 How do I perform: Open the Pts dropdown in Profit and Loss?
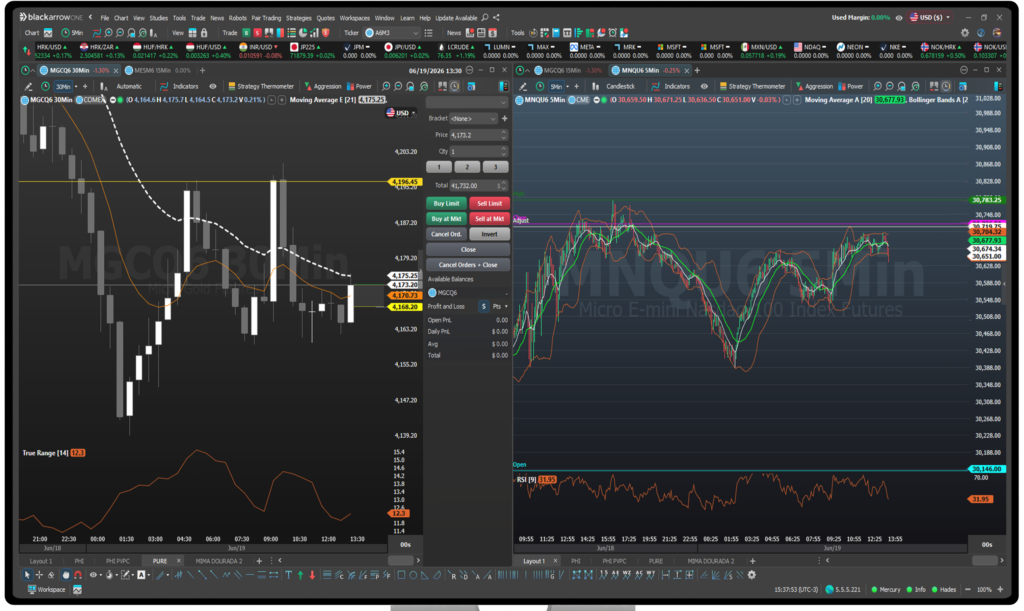(500, 306)
